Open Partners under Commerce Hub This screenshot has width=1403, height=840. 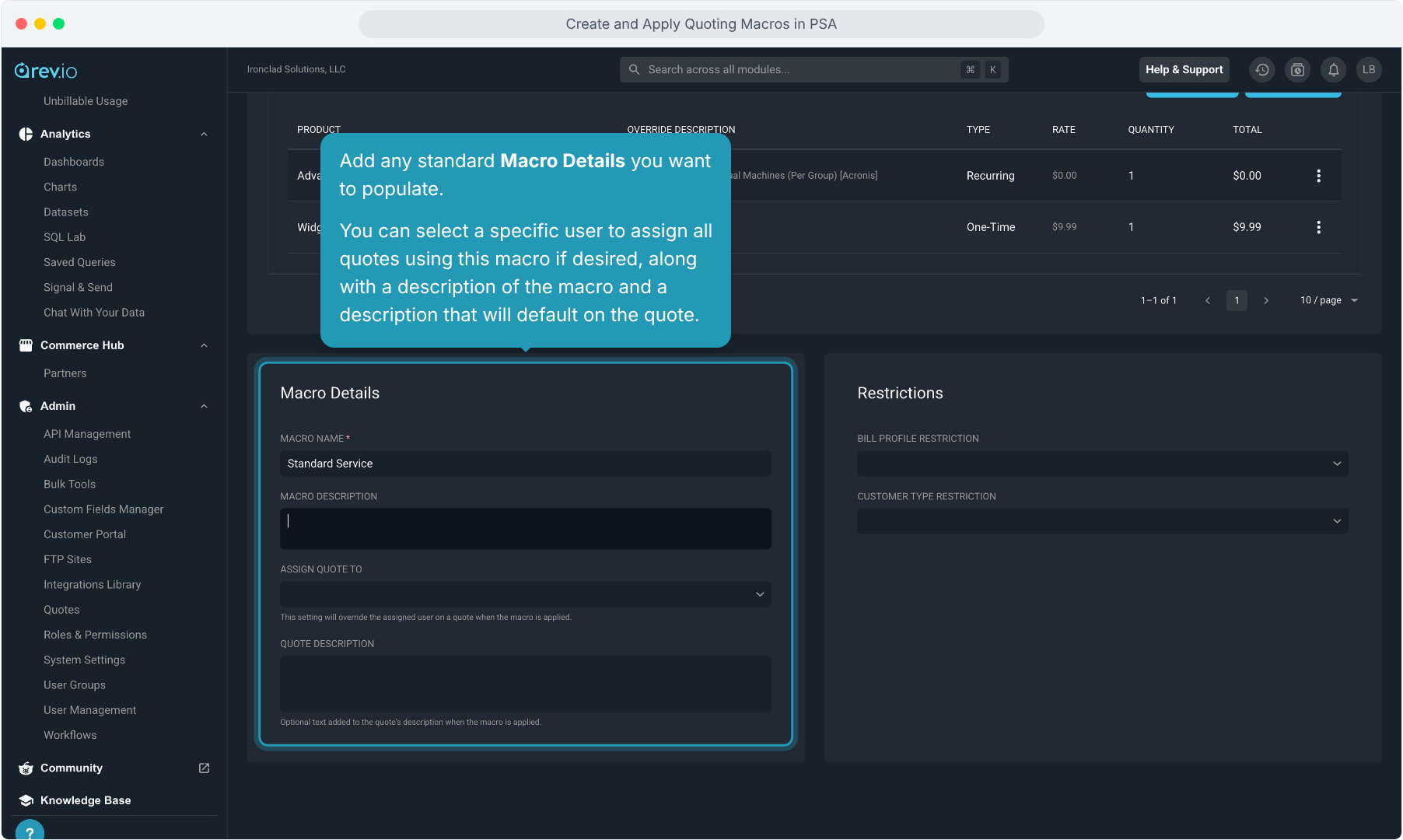click(x=65, y=373)
